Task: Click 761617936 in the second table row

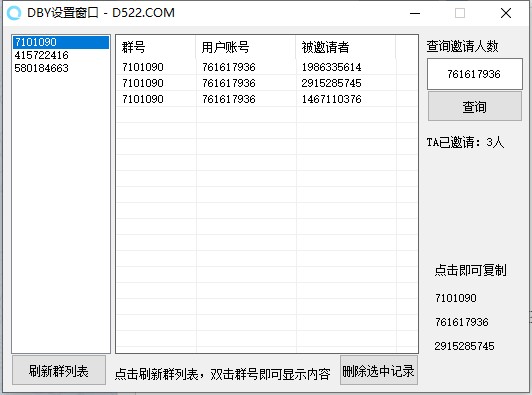Action: point(229,83)
